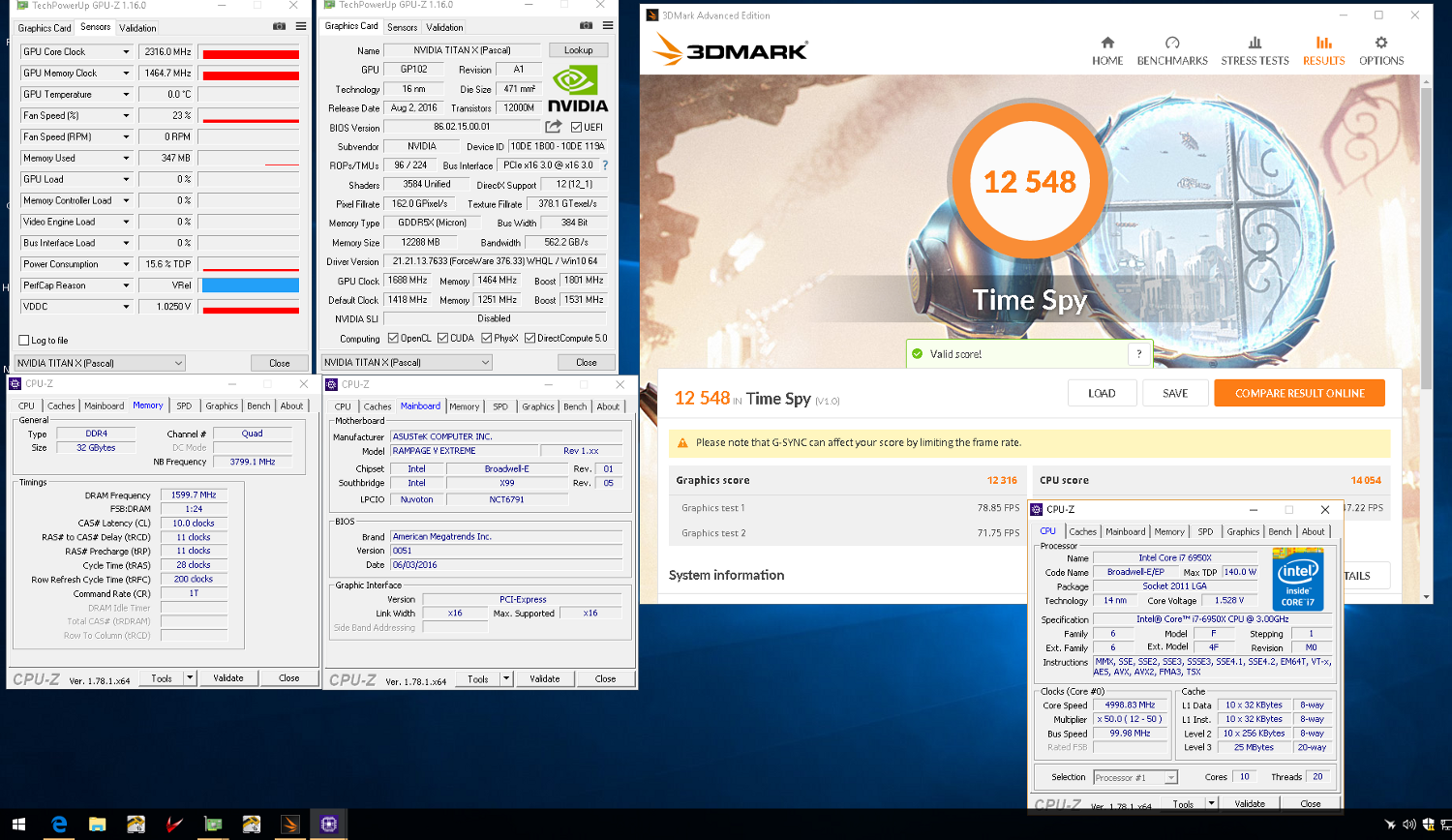Click the question mark beside Valid score
The width and height of the screenshot is (1452, 840).
(x=1139, y=354)
